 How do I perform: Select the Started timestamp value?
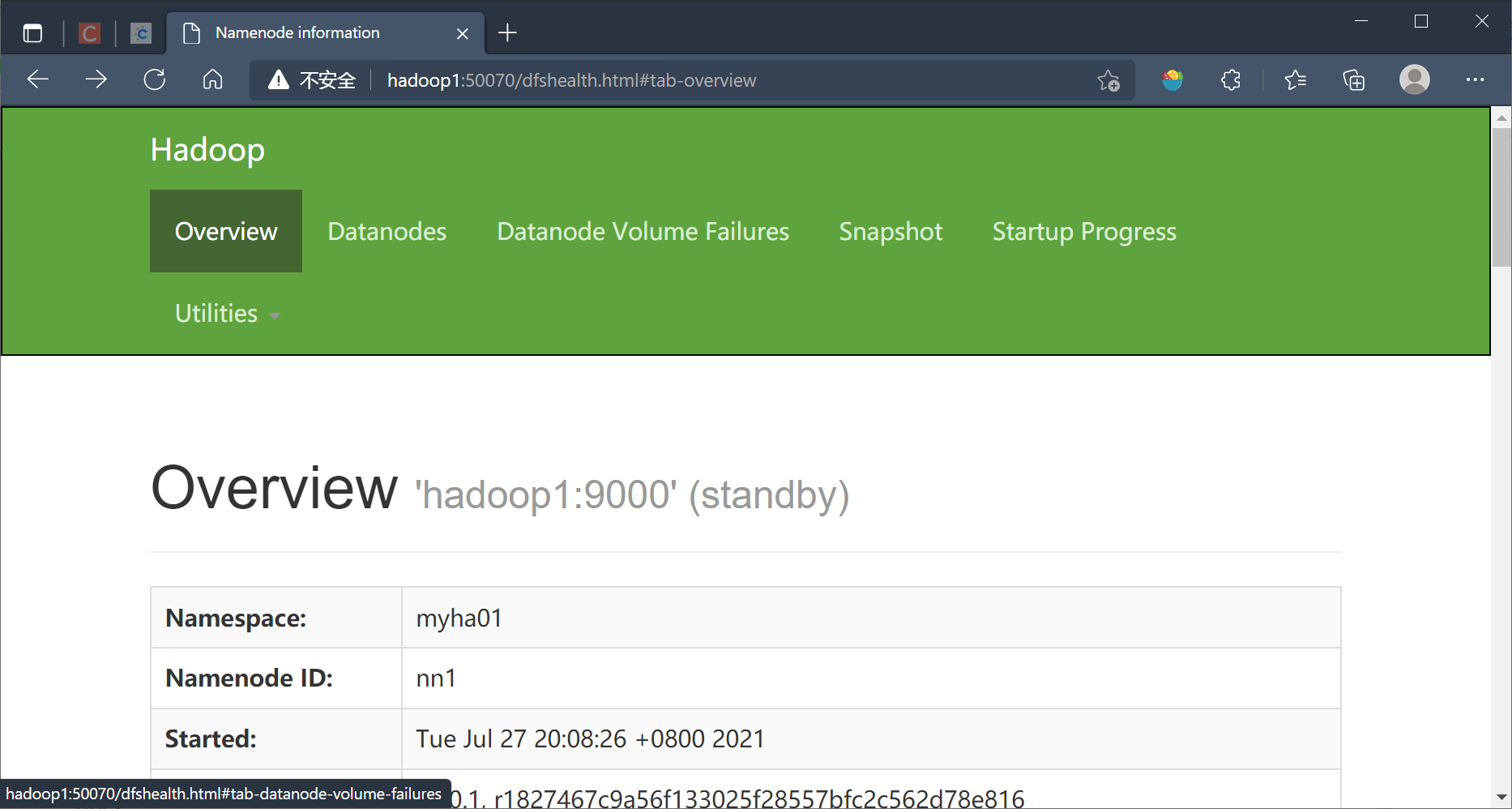pos(590,738)
